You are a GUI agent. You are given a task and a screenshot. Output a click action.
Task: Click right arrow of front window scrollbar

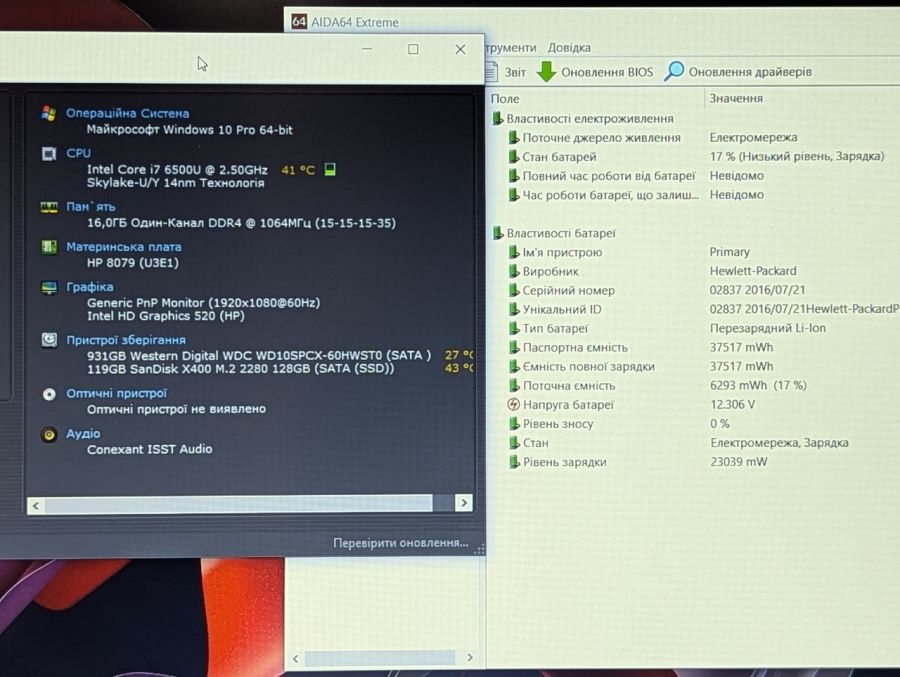[x=464, y=504]
